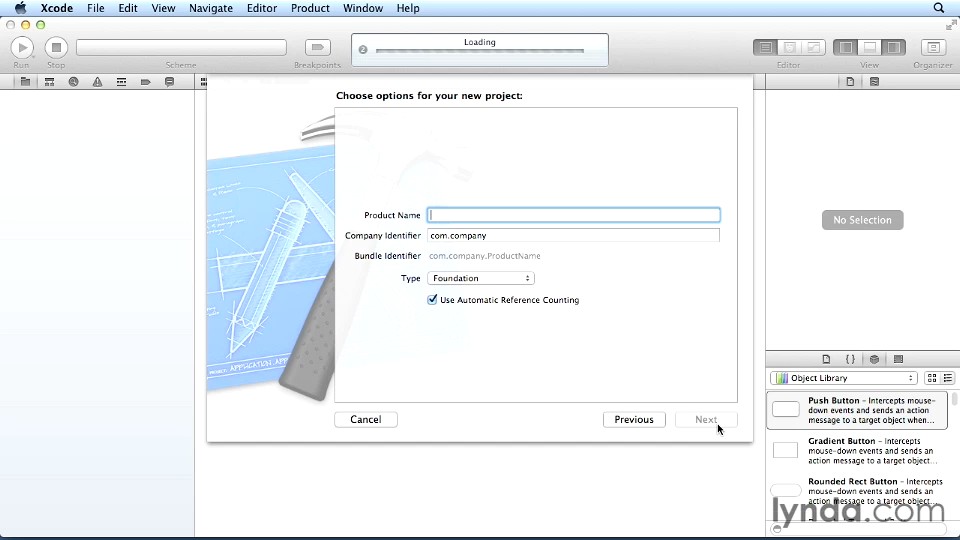Switch to the Assistant editor
The height and width of the screenshot is (540, 960).
click(x=789, y=47)
